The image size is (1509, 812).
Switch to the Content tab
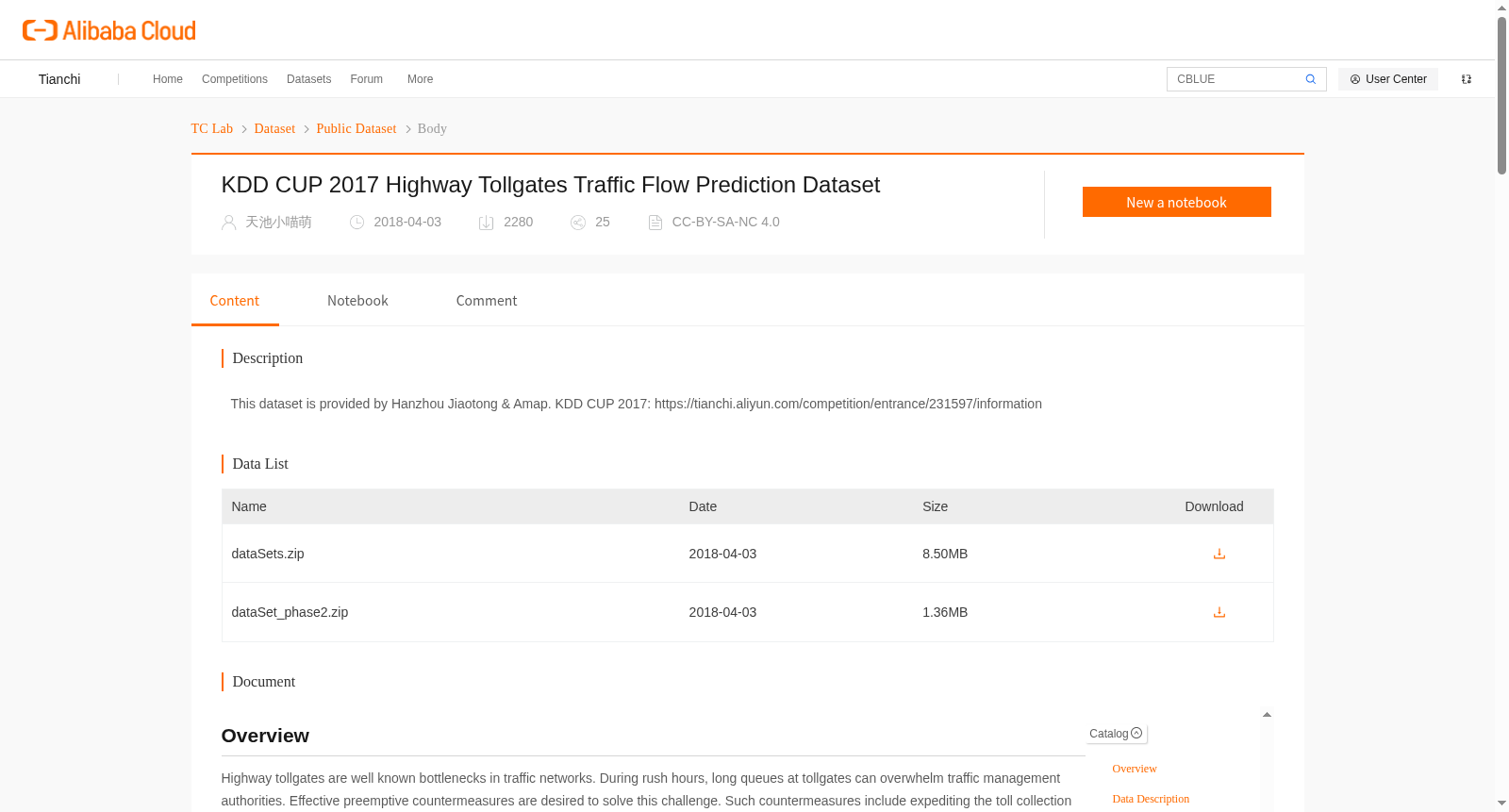(235, 301)
